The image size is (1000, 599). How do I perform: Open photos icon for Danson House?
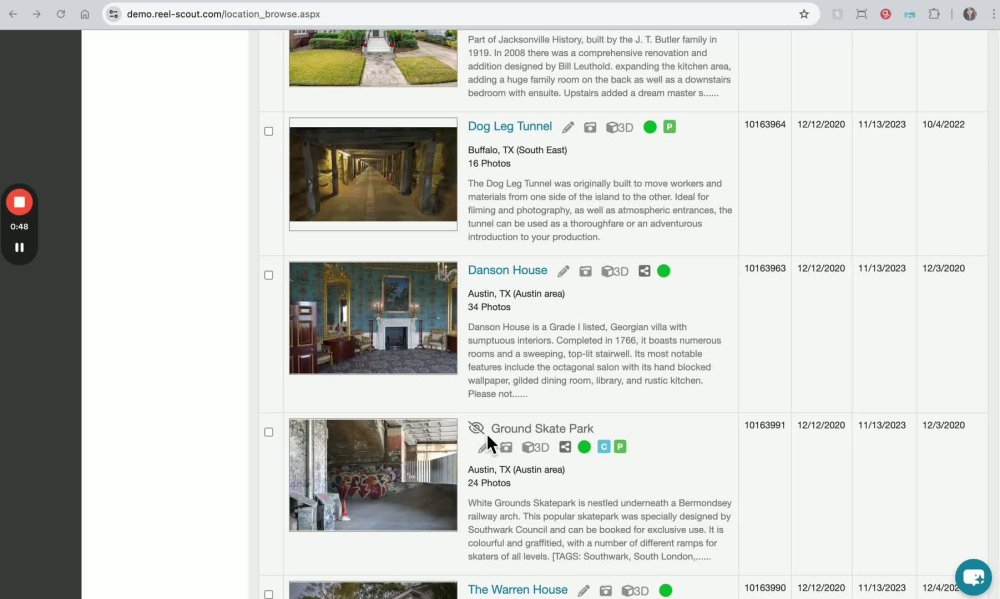[x=585, y=271]
